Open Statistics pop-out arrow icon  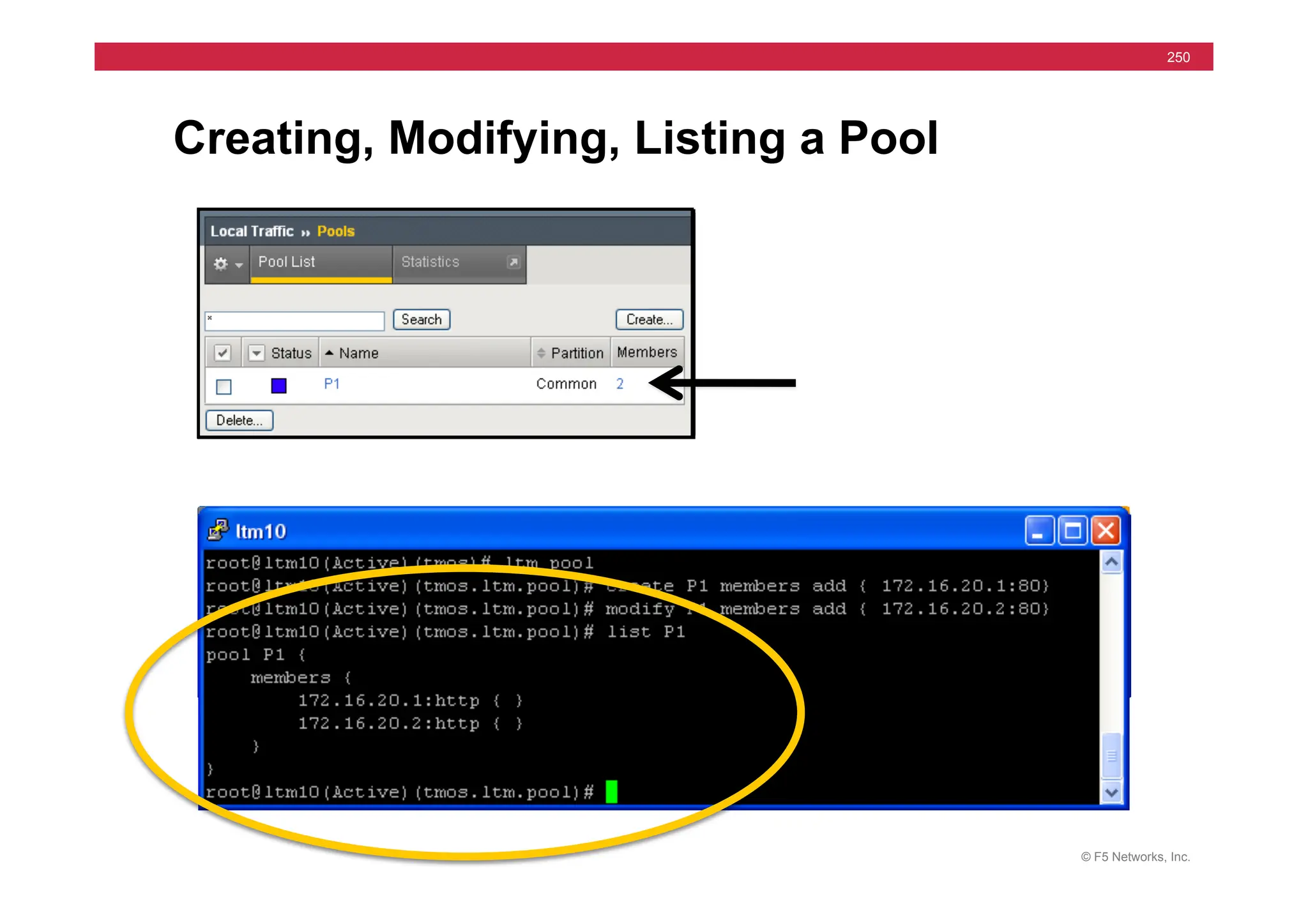click(513, 262)
